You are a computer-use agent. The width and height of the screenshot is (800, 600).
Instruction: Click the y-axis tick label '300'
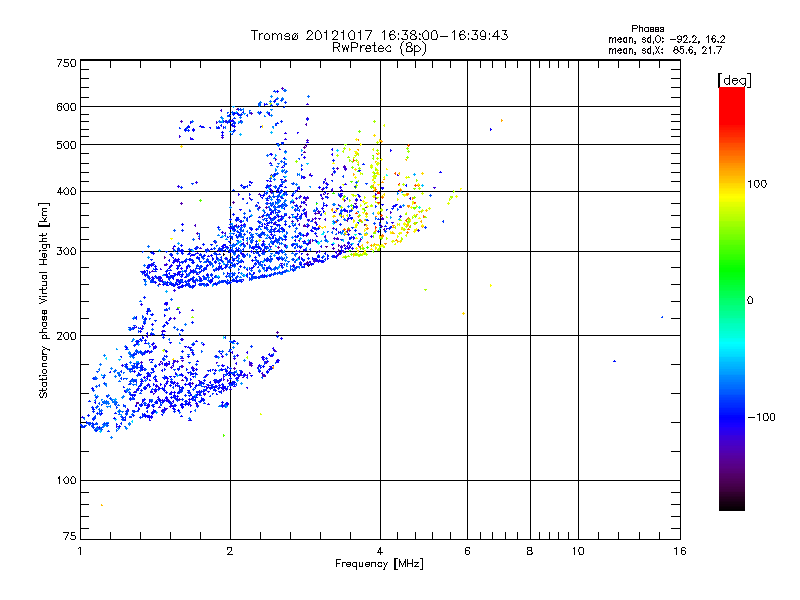(x=66, y=251)
